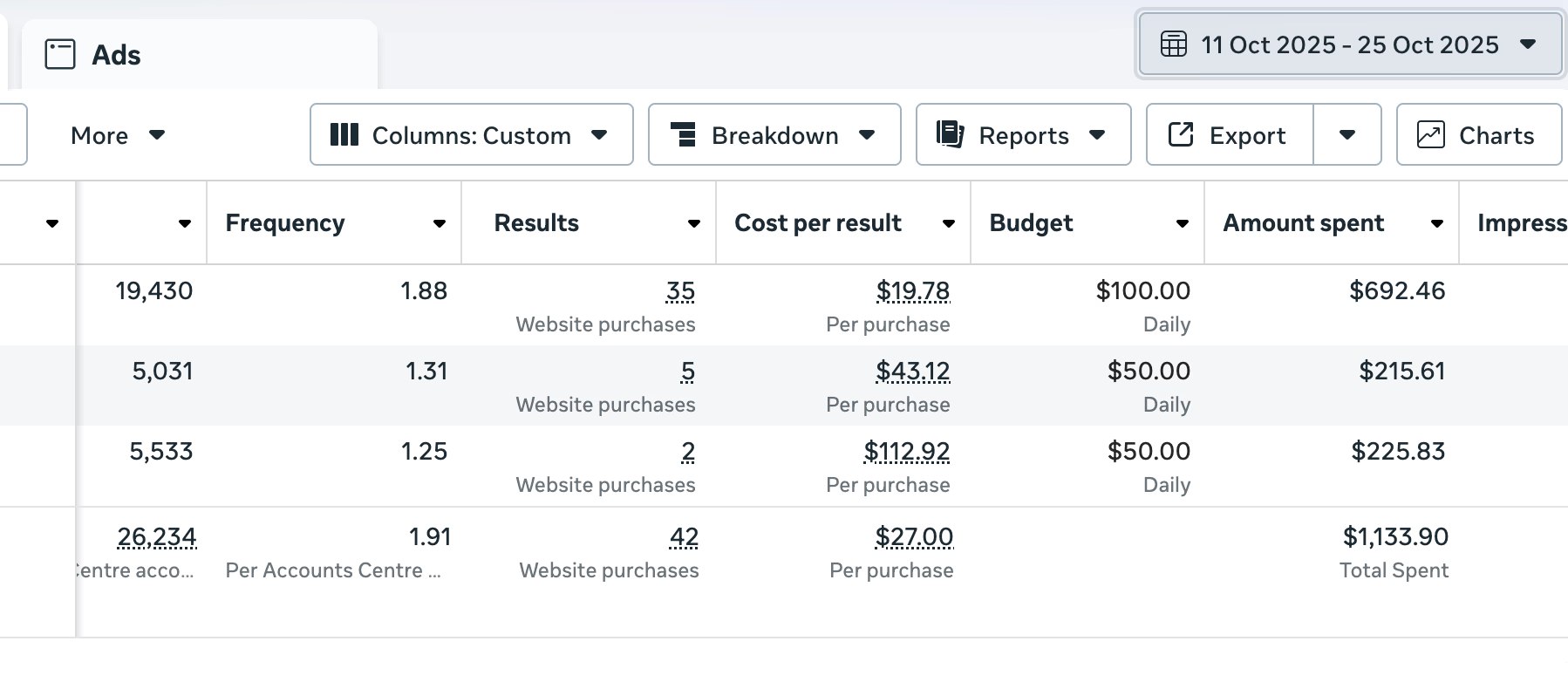
Task: Open the Charts view
Action: (1479, 135)
